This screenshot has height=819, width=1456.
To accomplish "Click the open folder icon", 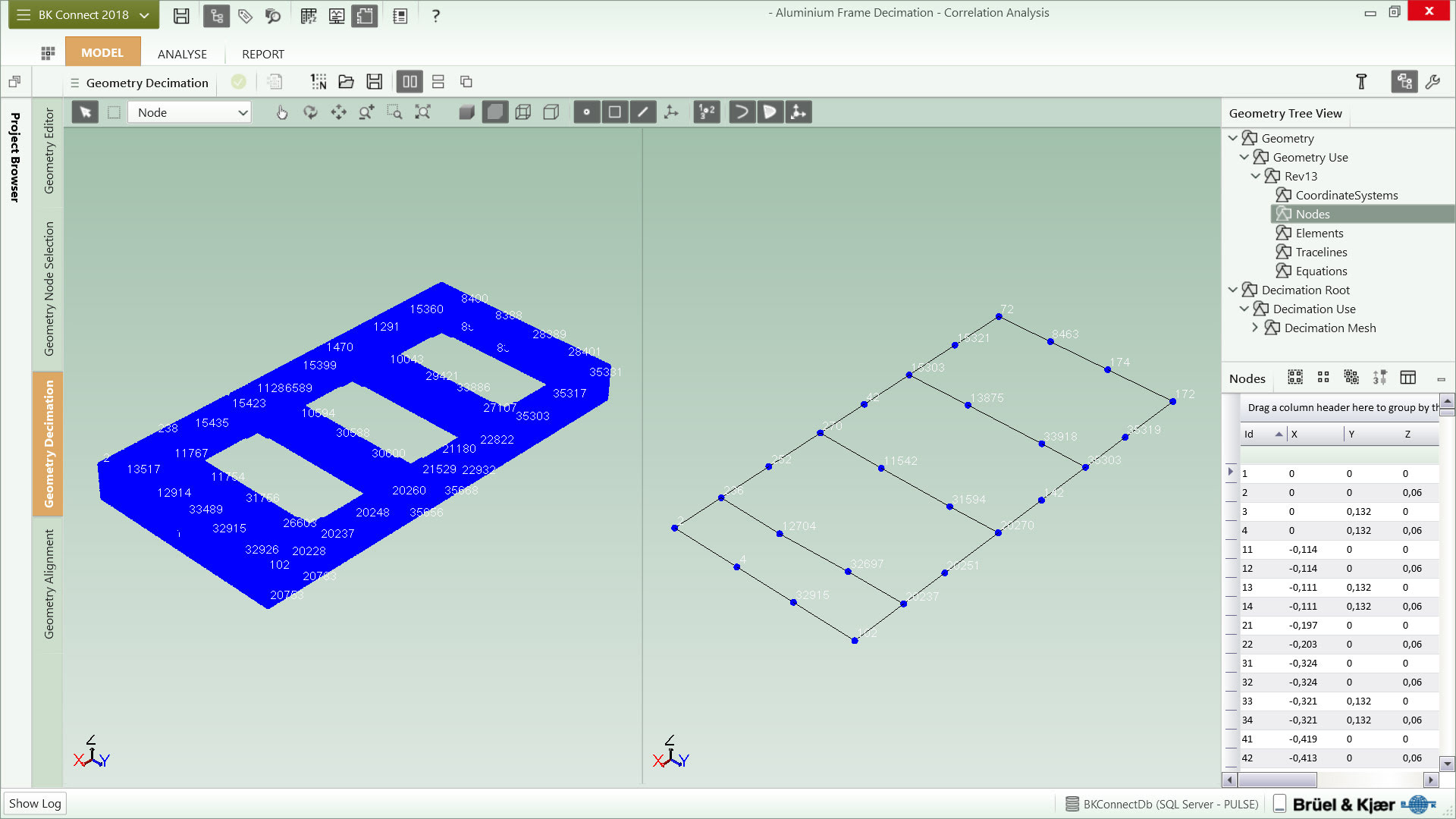I will pyautogui.click(x=346, y=82).
